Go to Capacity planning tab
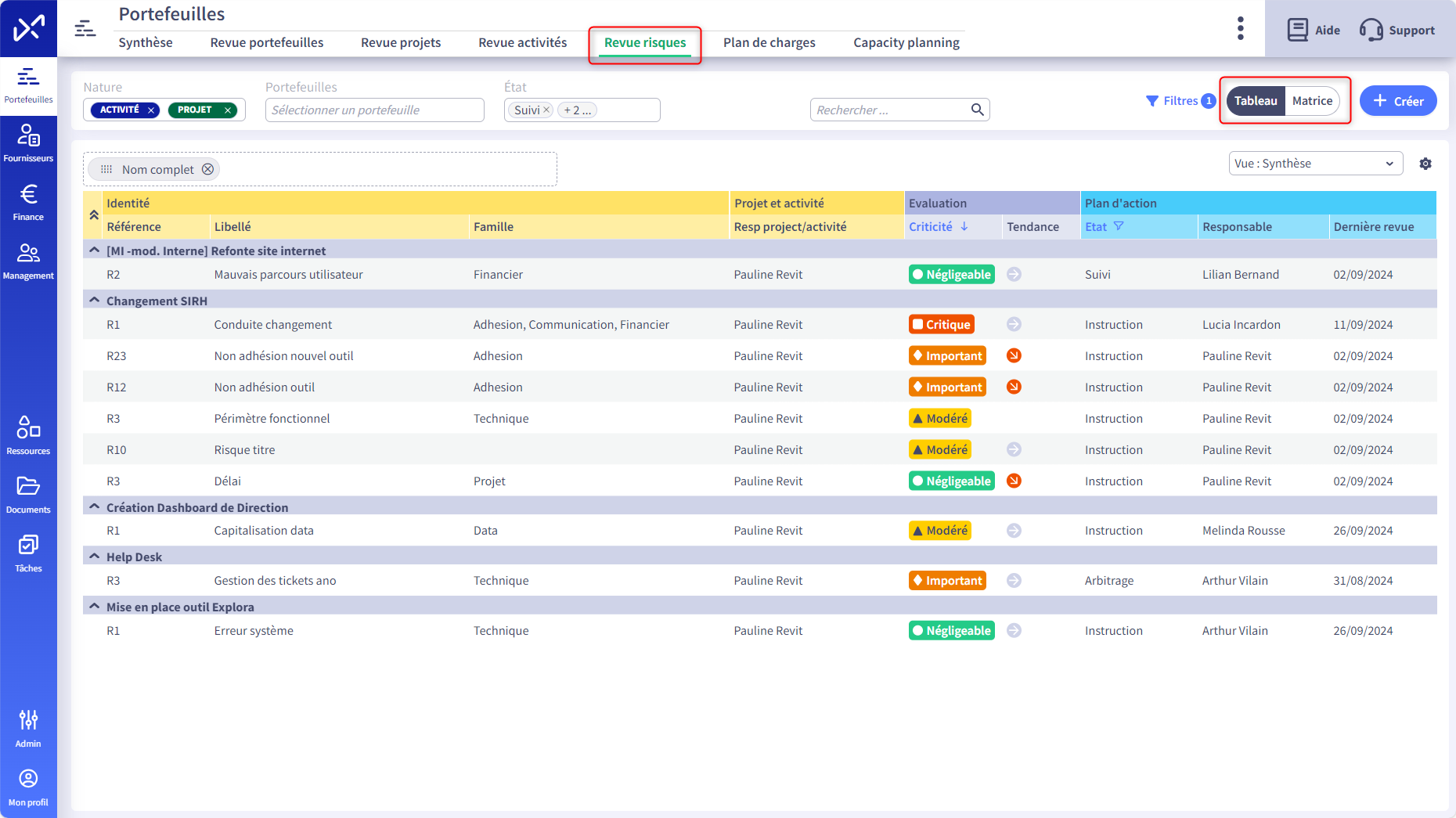Image resolution: width=1456 pixels, height=818 pixels. 906,42
